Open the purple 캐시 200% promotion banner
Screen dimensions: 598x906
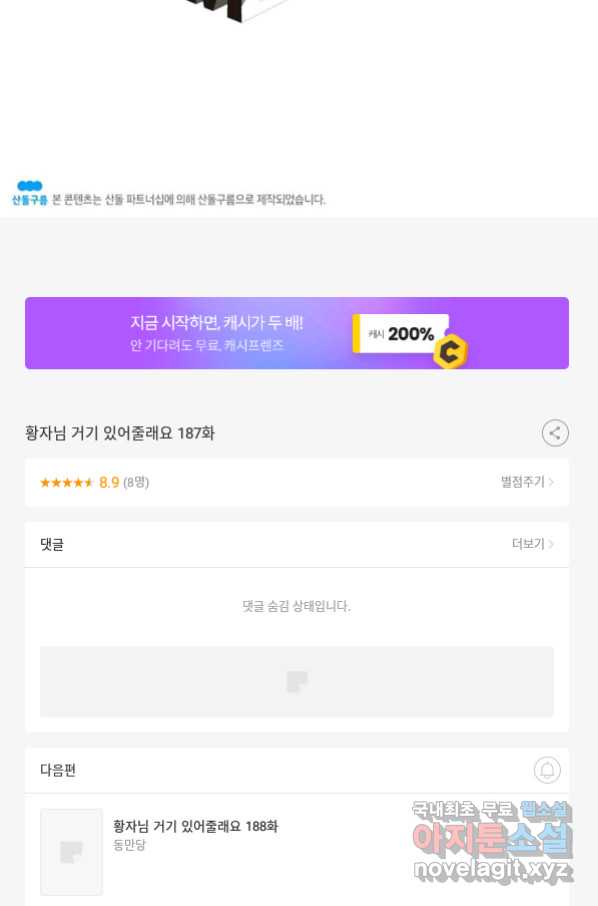(297, 333)
